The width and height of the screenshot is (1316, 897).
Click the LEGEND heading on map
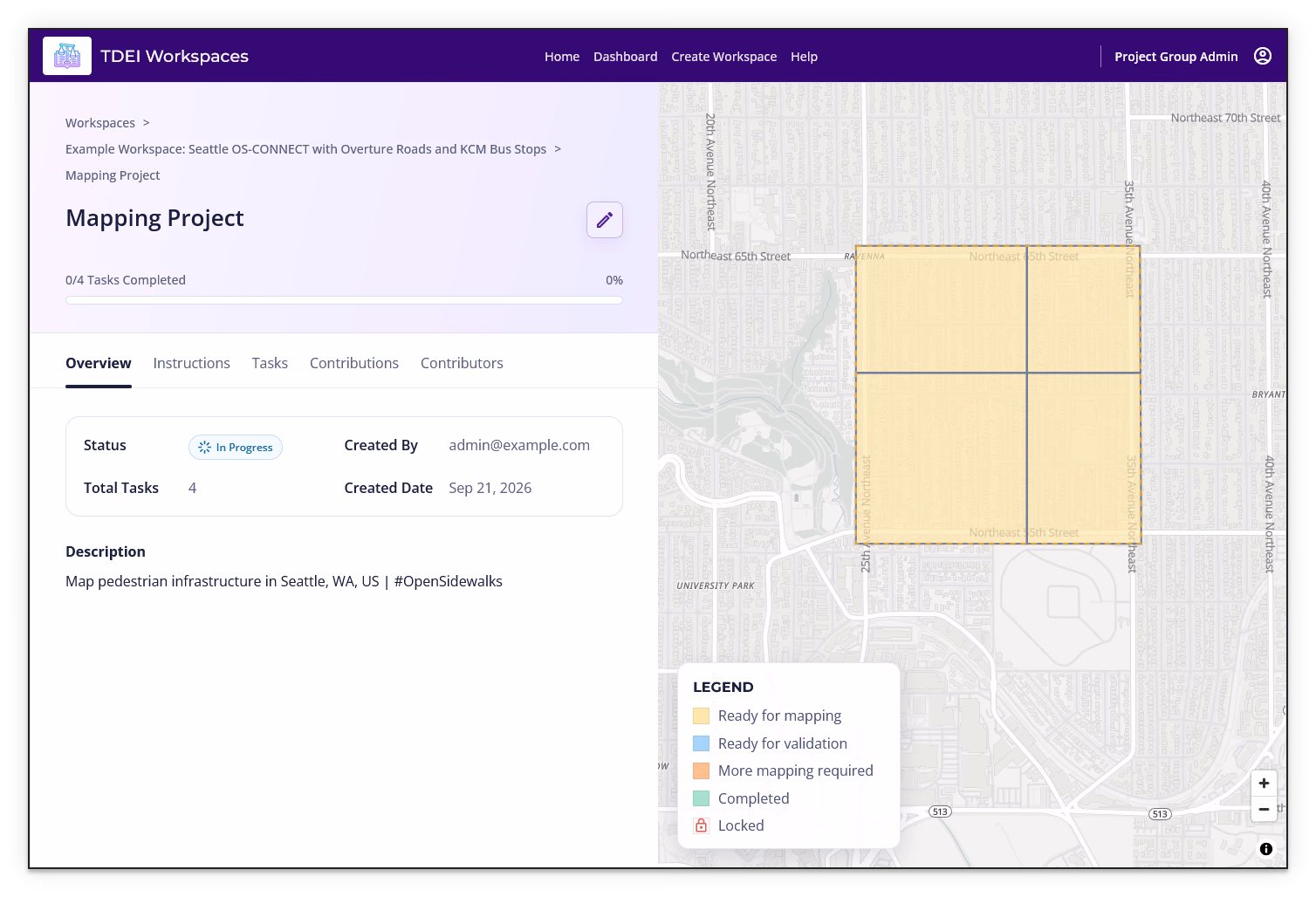[723, 688]
